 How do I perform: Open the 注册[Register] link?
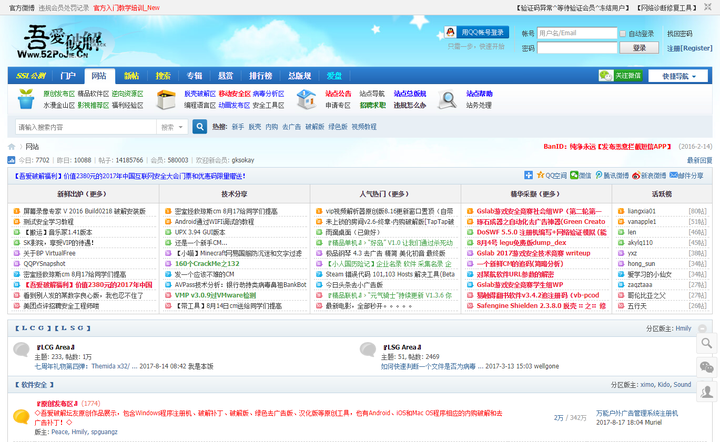pyautogui.click(x=689, y=48)
